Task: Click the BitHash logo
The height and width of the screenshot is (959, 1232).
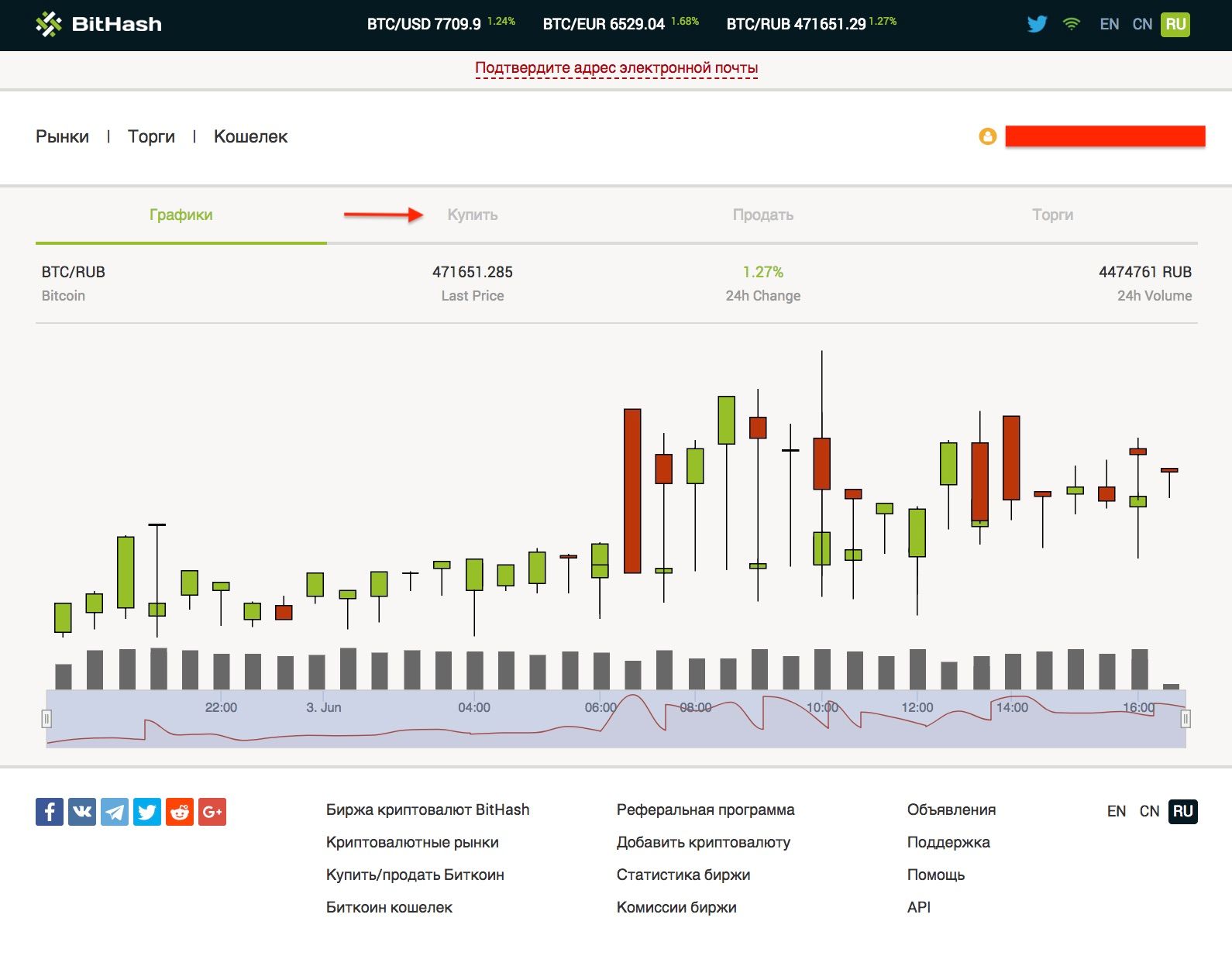Action: click(x=98, y=24)
